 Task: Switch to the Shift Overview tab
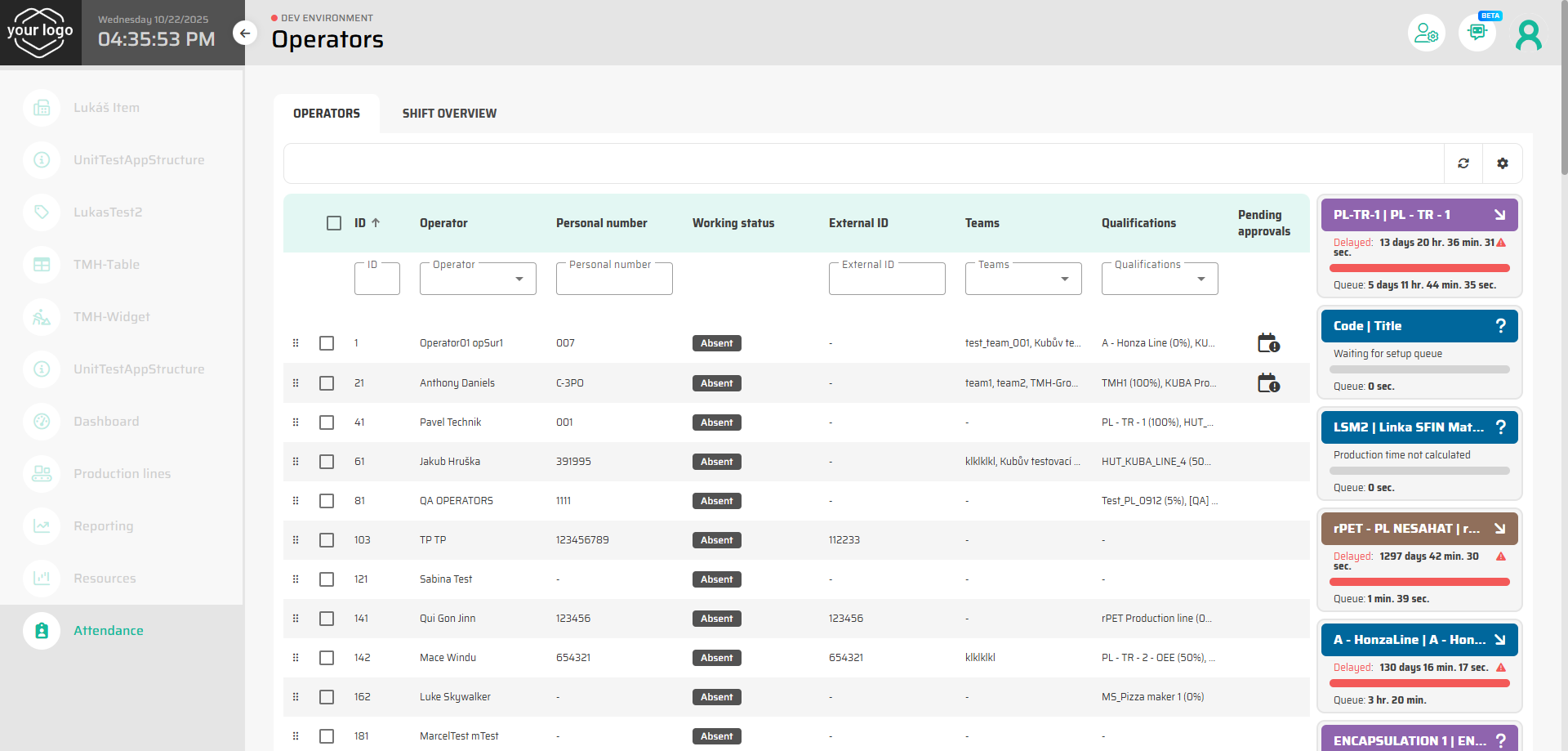point(449,114)
